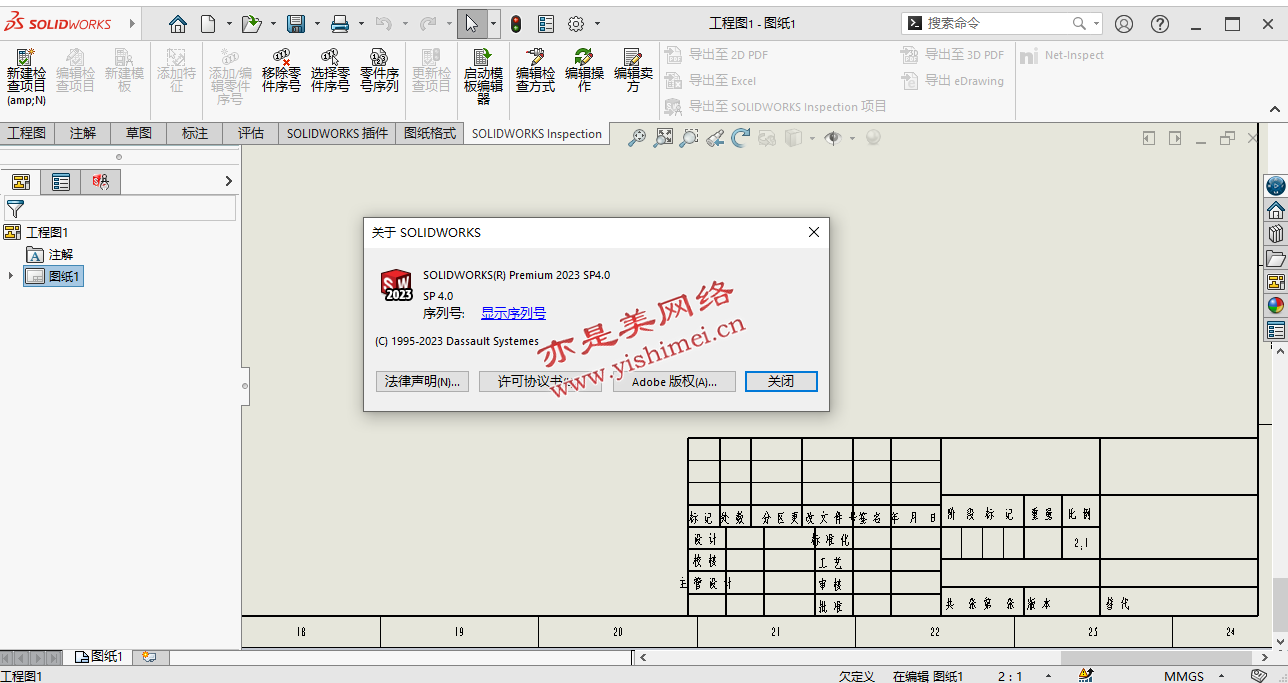Click the Zoom to Fit icon

(x=663, y=139)
